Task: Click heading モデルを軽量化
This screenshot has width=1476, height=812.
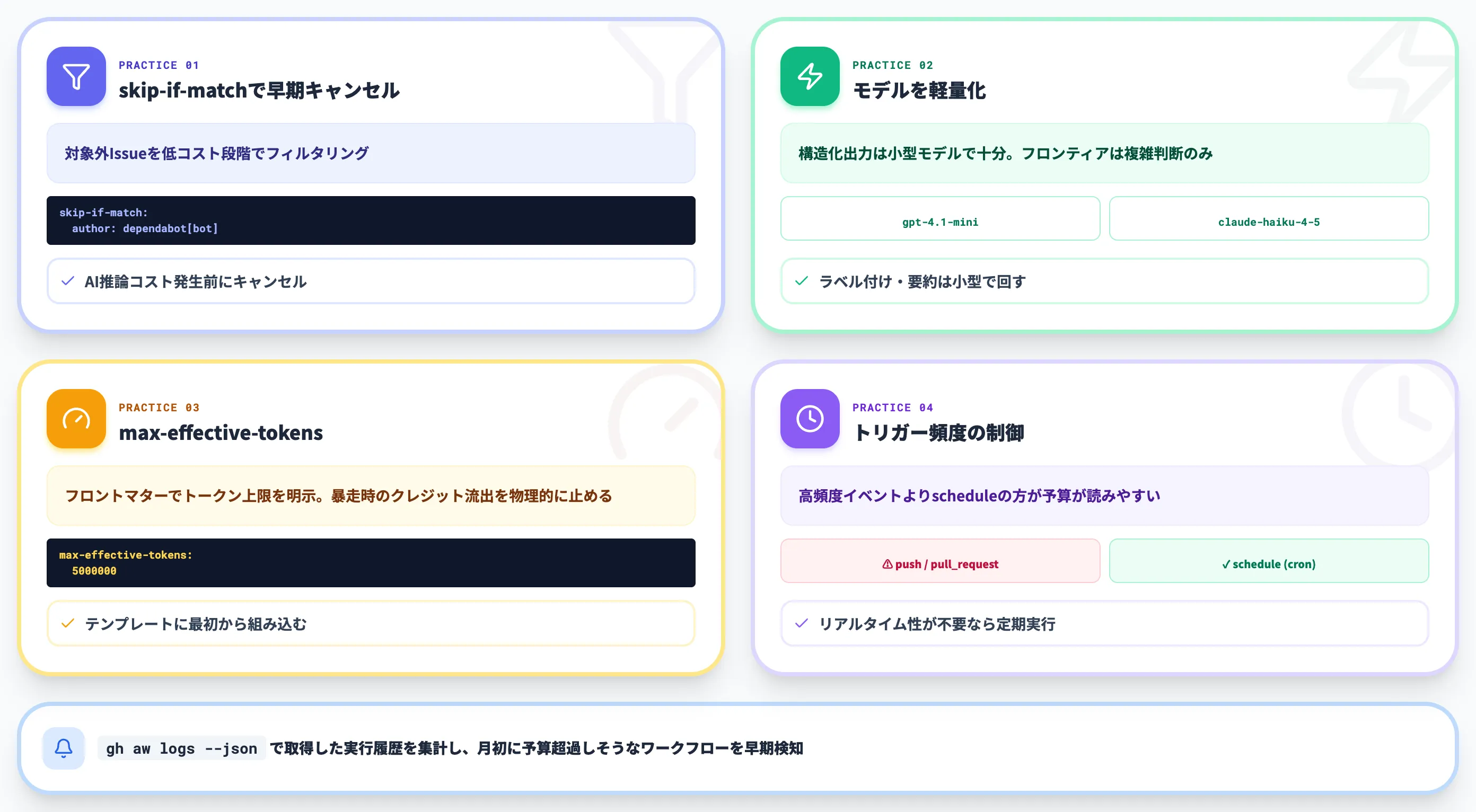Action: coord(920,91)
